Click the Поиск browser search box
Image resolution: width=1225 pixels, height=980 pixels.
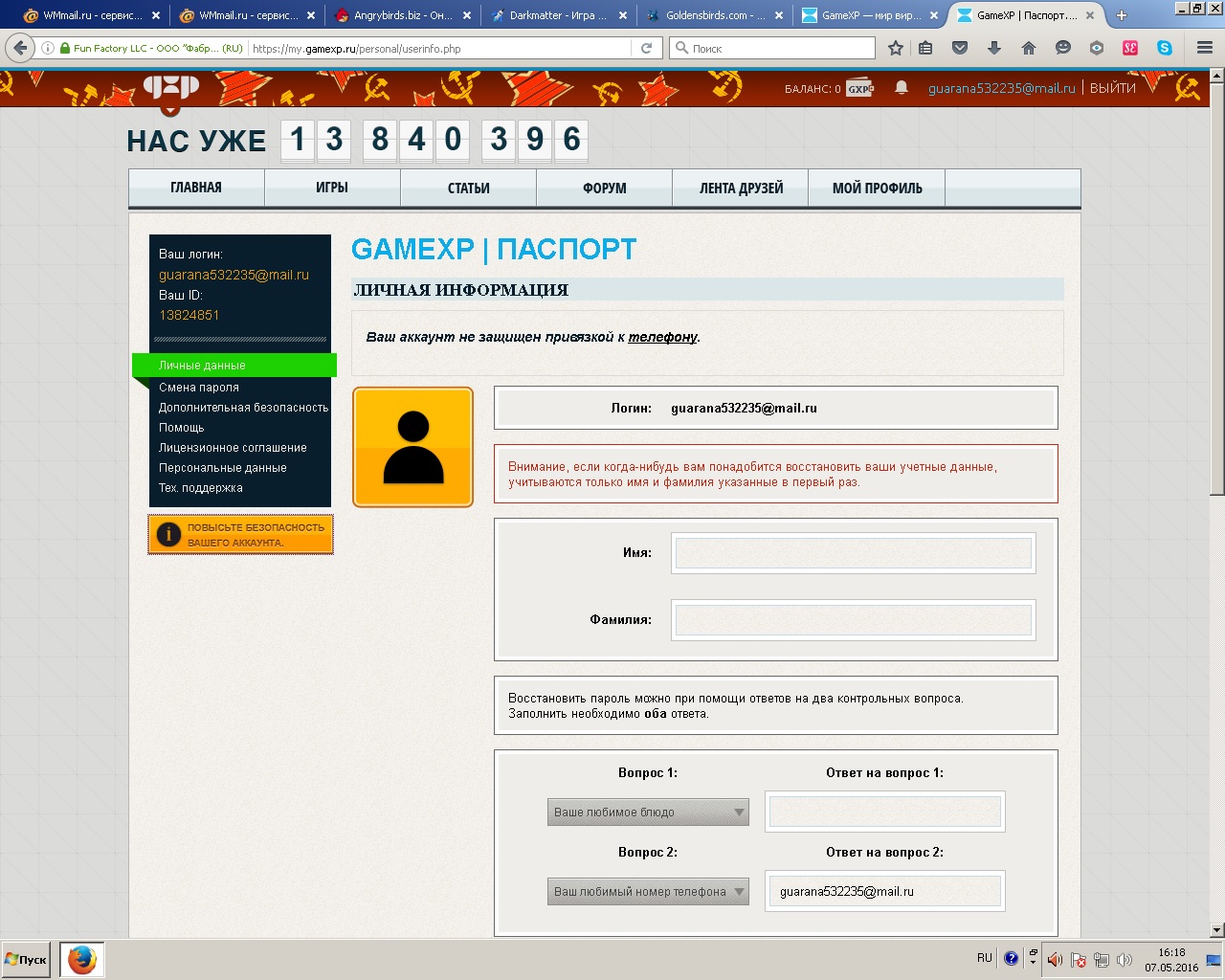(772, 48)
